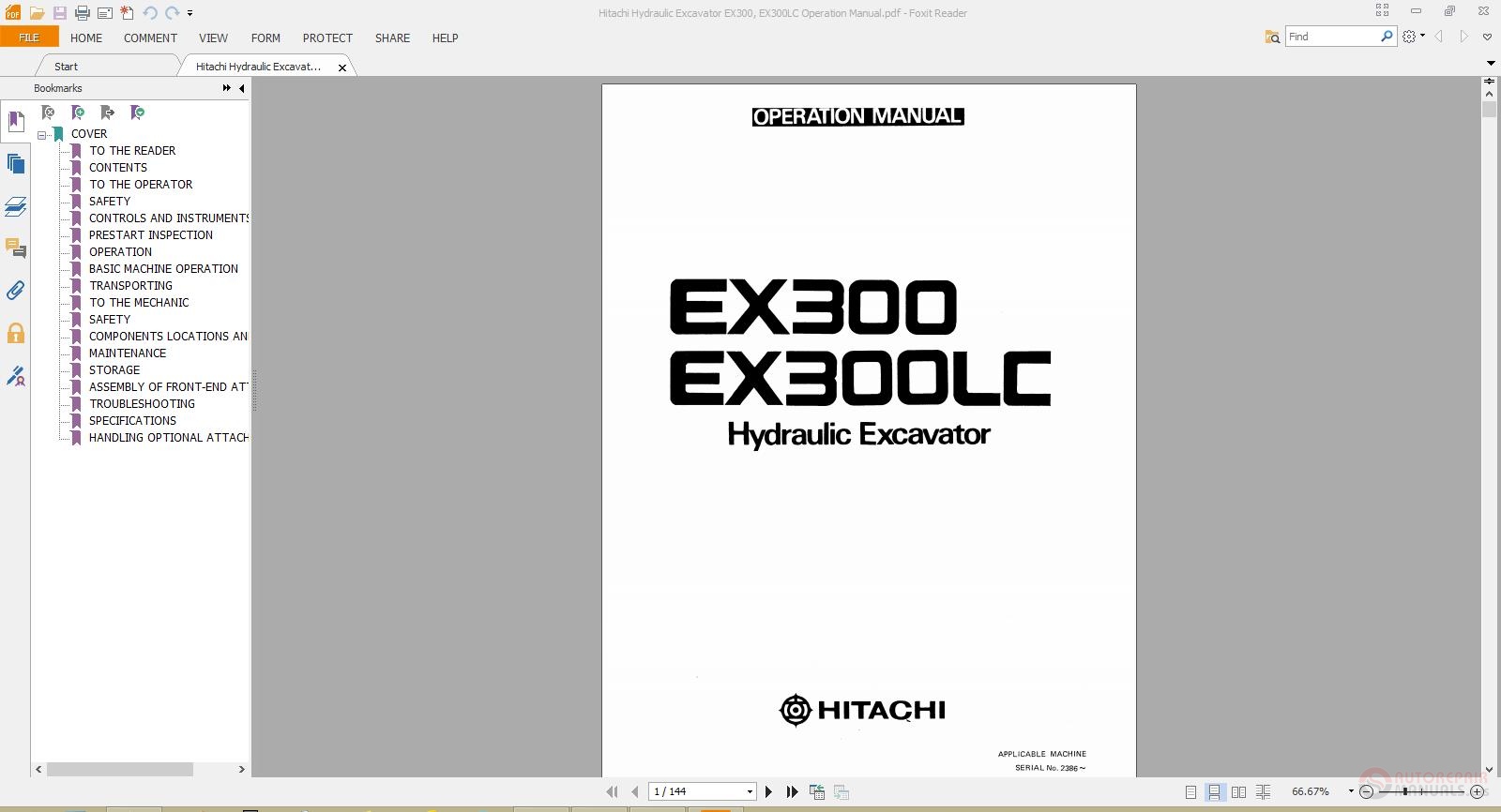Viewport: 1501px width, 812px height.
Task: Open the TO THE OPERATOR bookmark
Action: pyautogui.click(x=141, y=185)
